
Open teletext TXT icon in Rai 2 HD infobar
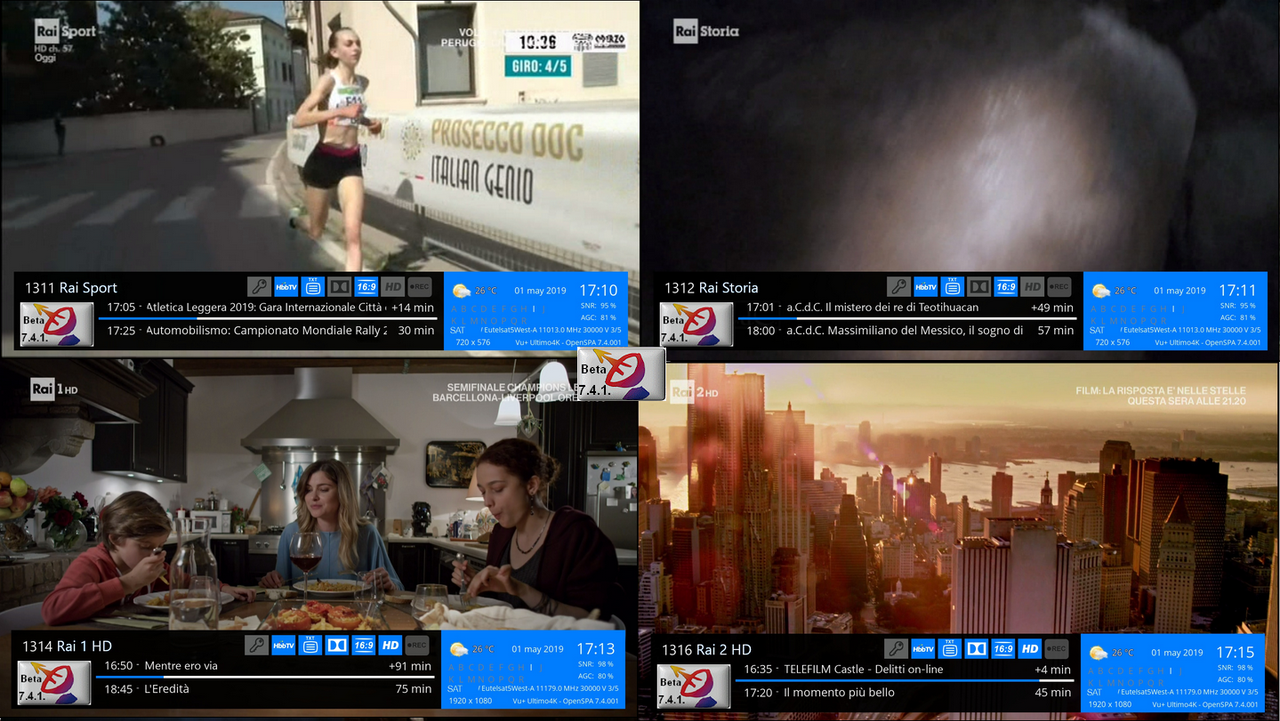[950, 649]
